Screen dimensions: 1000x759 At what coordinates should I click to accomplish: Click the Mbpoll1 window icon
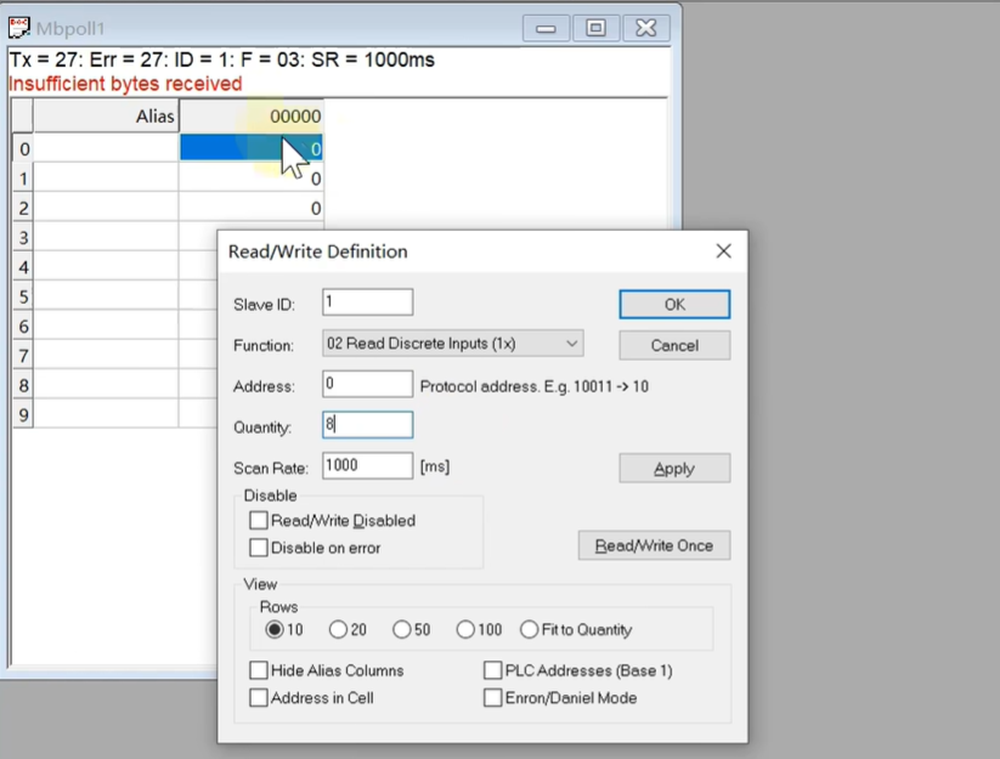(x=19, y=28)
